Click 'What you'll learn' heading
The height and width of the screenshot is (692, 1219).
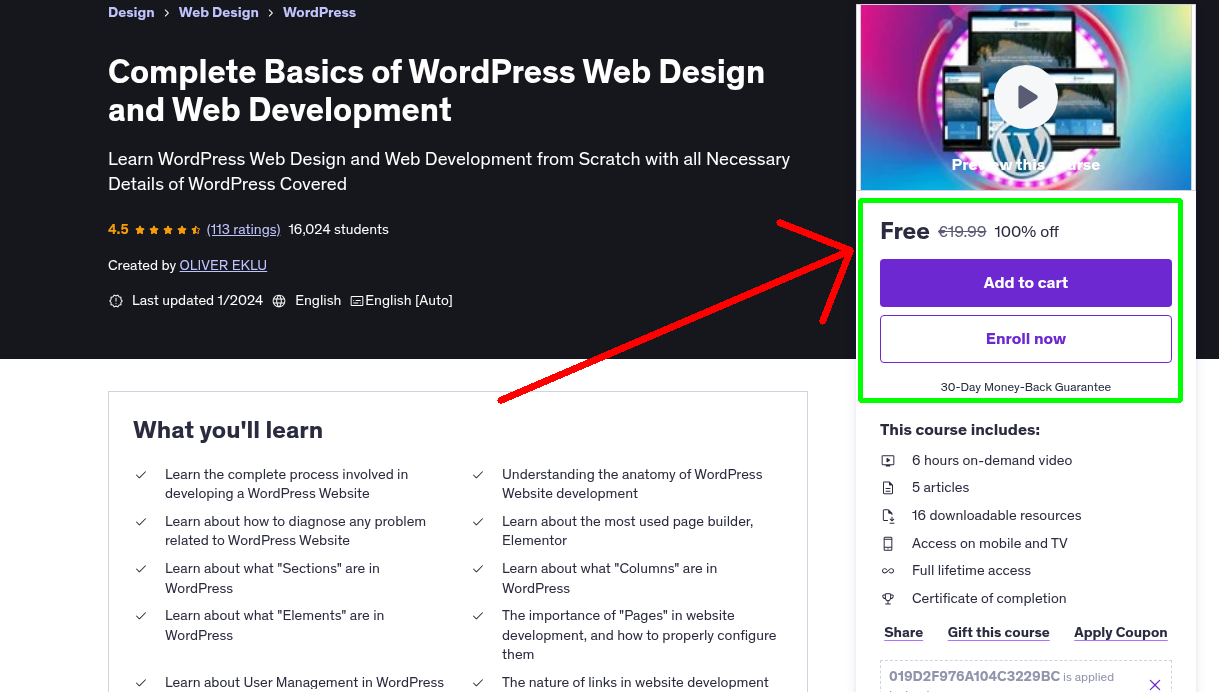pyautogui.click(x=228, y=430)
